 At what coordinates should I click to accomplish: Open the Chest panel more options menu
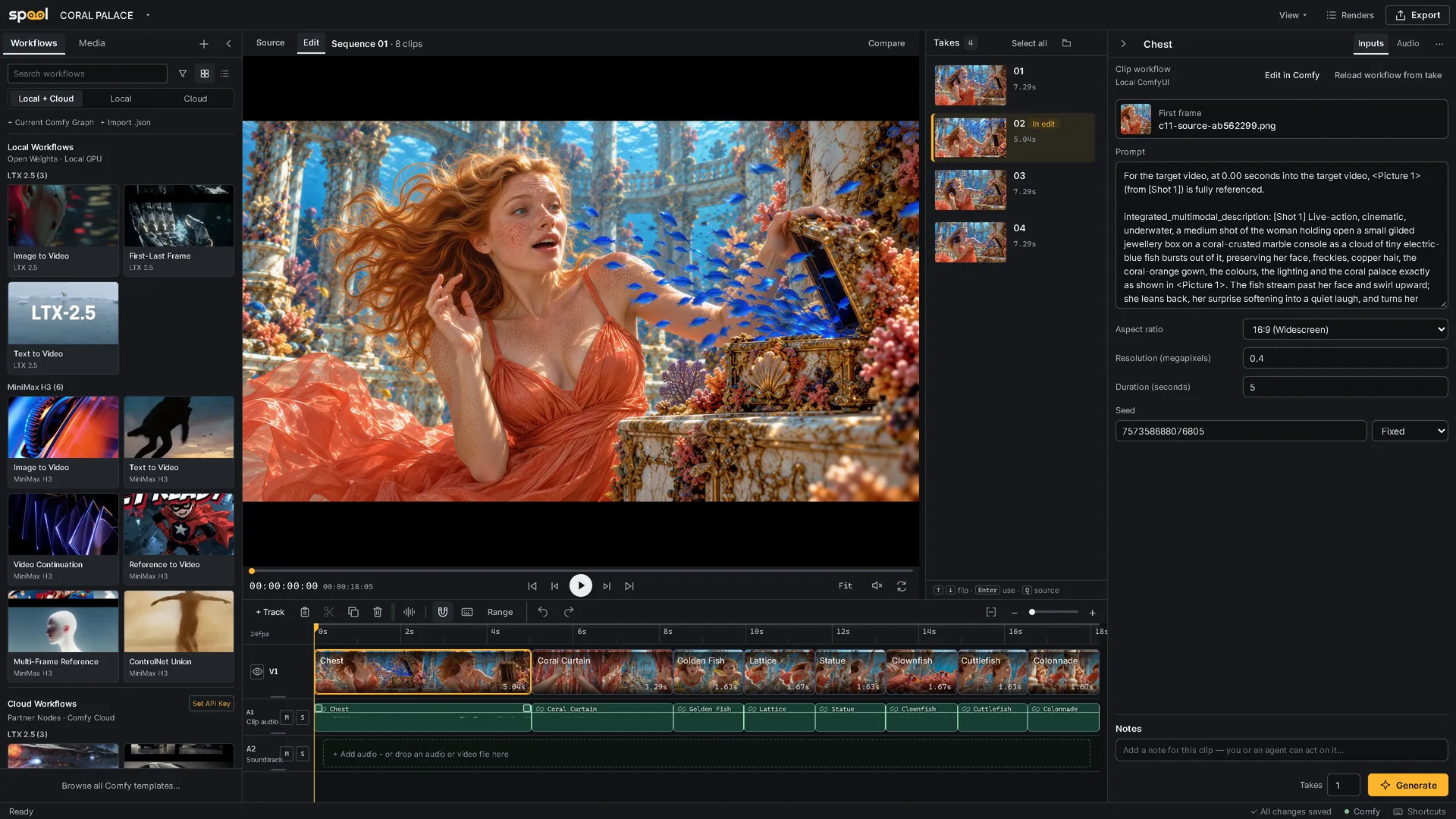pyautogui.click(x=1439, y=44)
